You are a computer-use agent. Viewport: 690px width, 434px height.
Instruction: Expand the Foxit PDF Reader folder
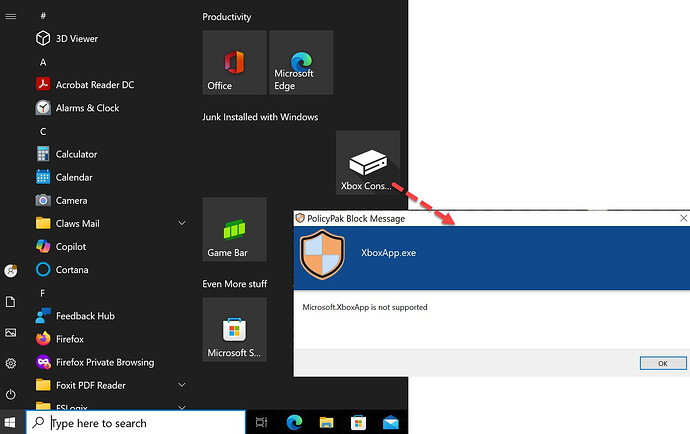[x=182, y=385]
